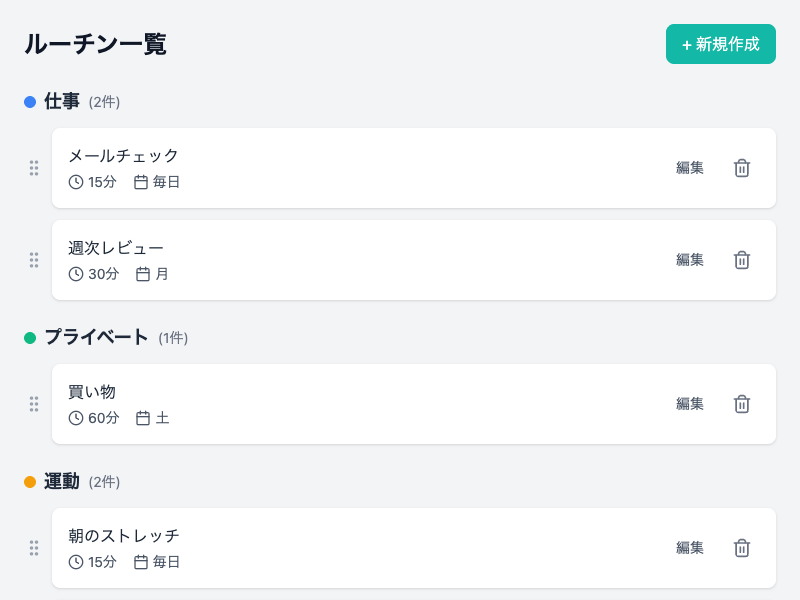This screenshot has width=800, height=600.
Task: Select the プライベート category heading
Action: coord(96,338)
